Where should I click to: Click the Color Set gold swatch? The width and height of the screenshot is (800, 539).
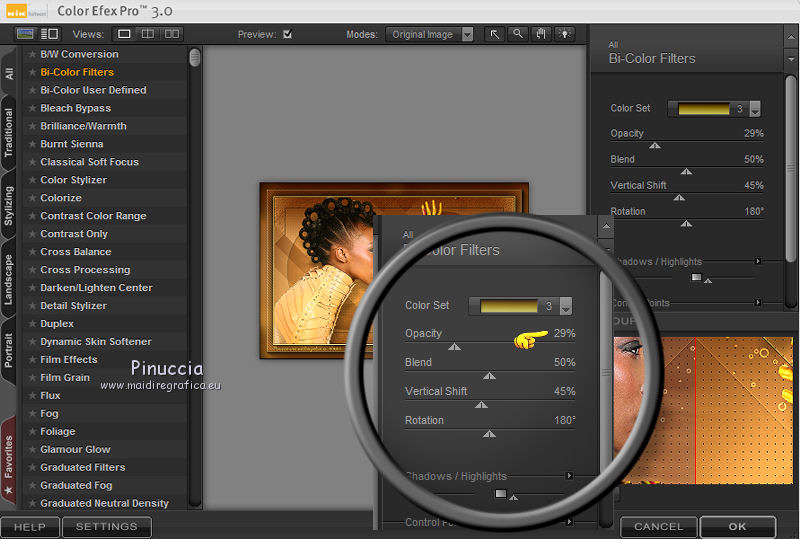[704, 109]
